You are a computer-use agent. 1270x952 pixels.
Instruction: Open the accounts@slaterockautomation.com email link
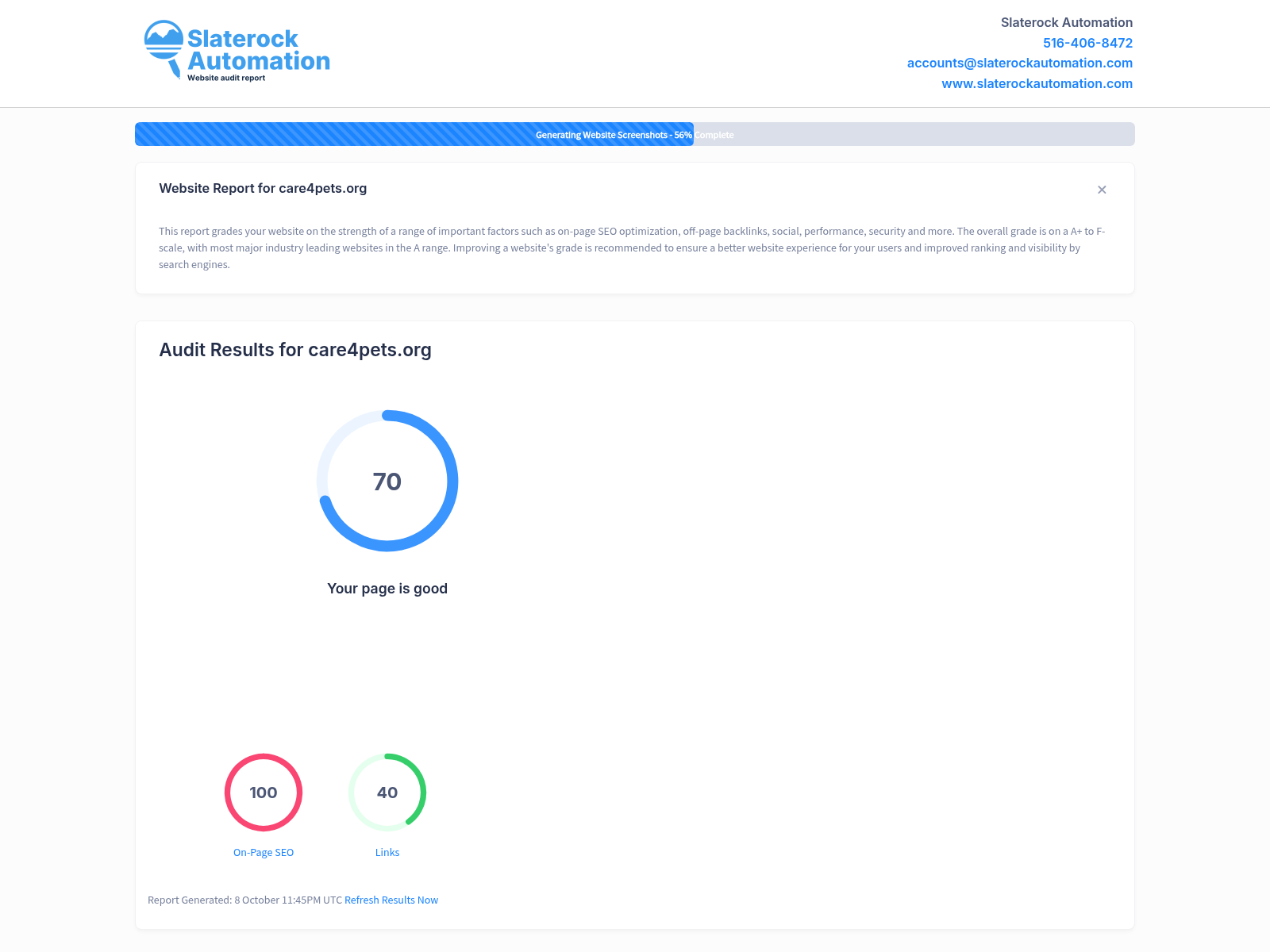click(x=1019, y=63)
